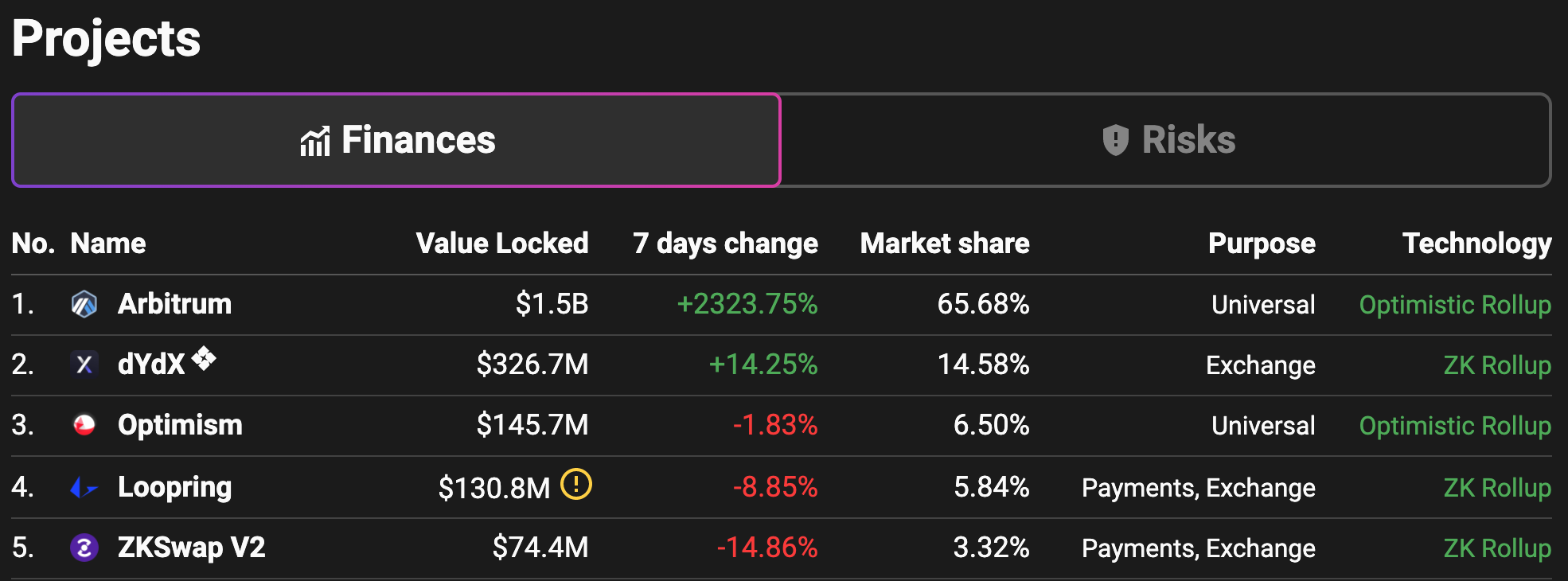Viewport: 1568px width, 581px height.
Task: Click the Optimism logo icon
Action: click(84, 425)
